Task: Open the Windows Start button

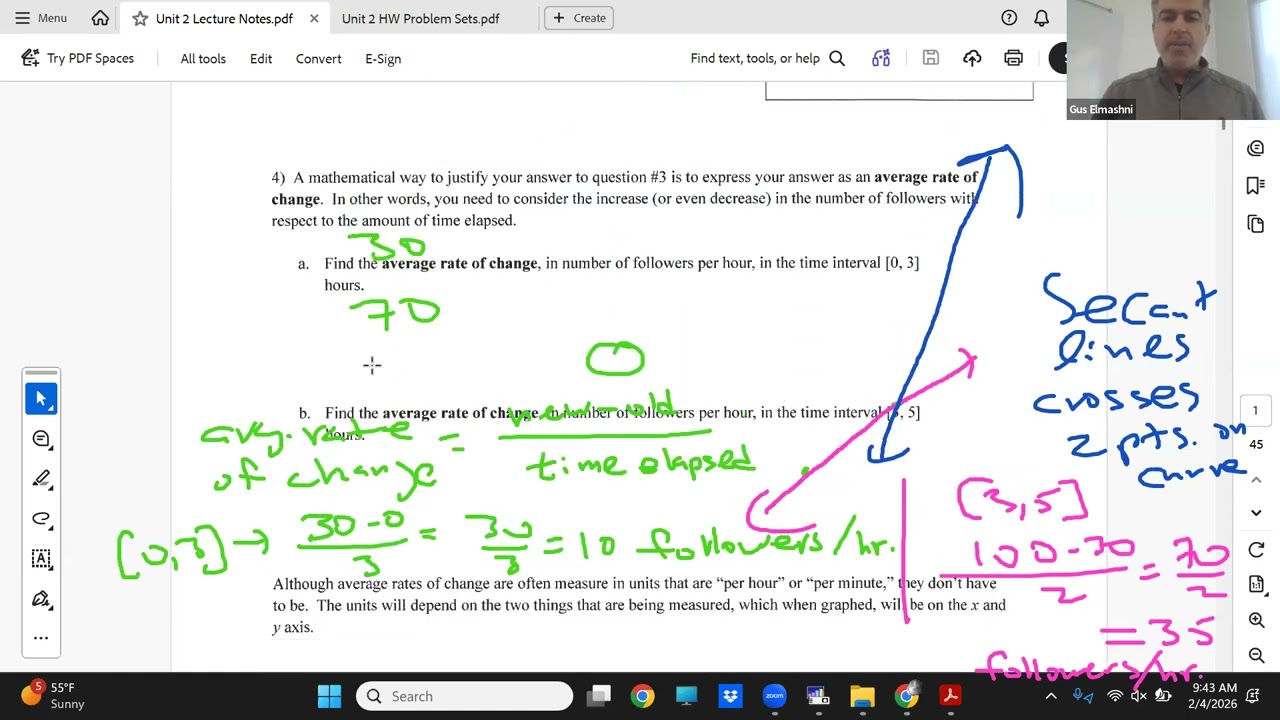Action: click(x=329, y=696)
